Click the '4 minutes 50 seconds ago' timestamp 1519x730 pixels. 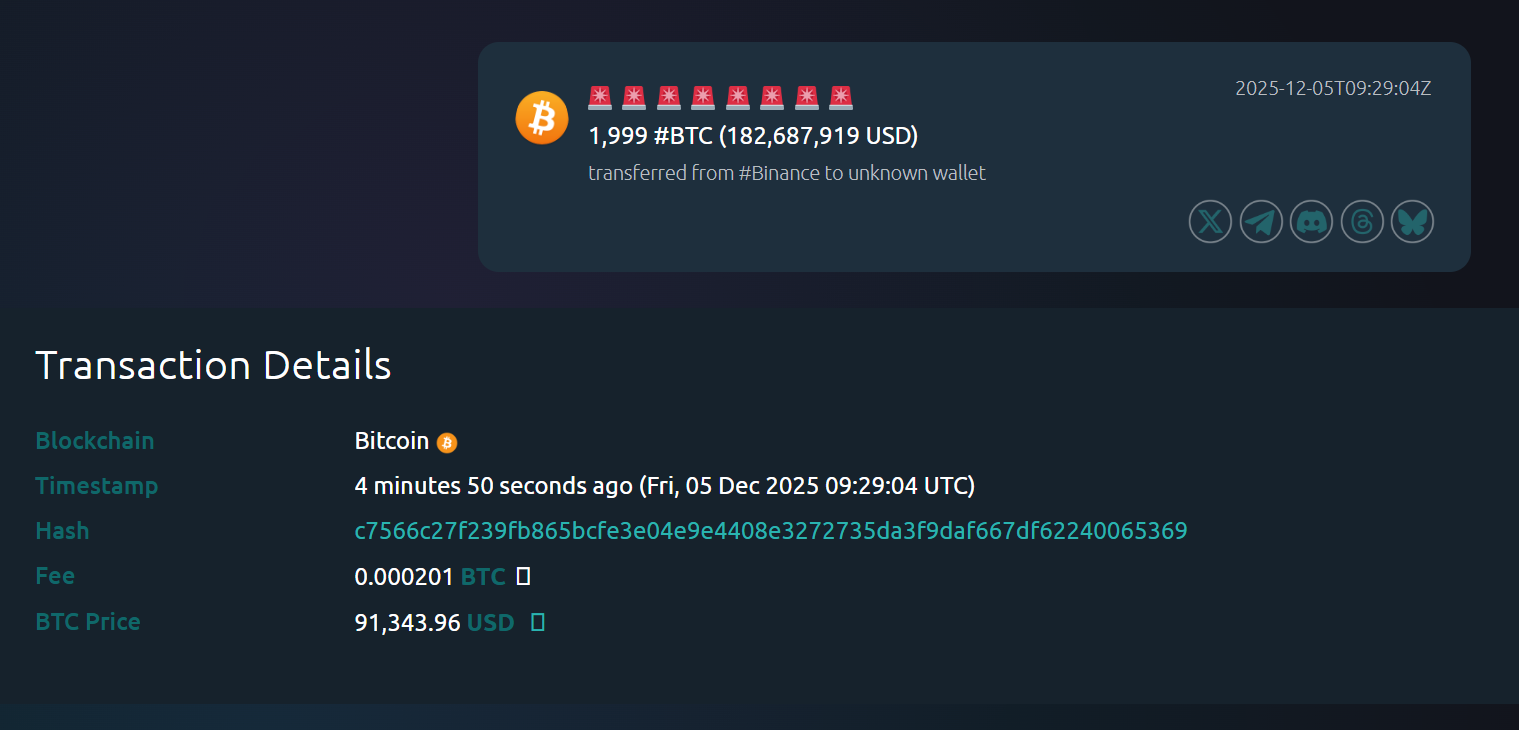[x=495, y=486]
